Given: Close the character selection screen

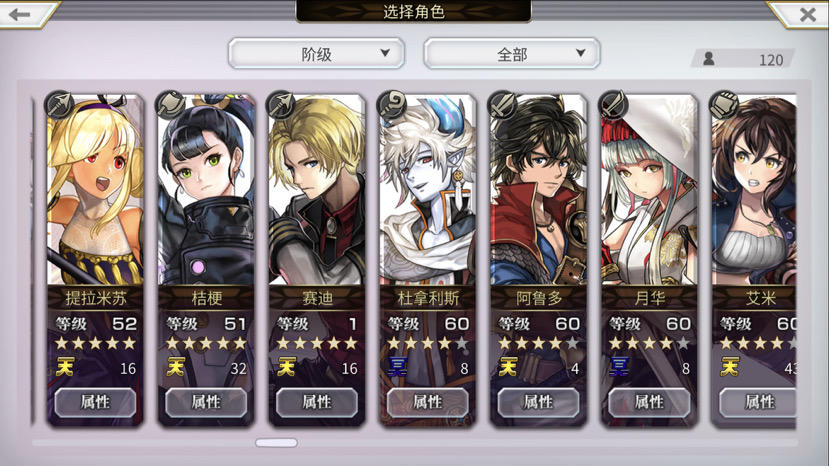Looking at the screenshot, I should (807, 14).
